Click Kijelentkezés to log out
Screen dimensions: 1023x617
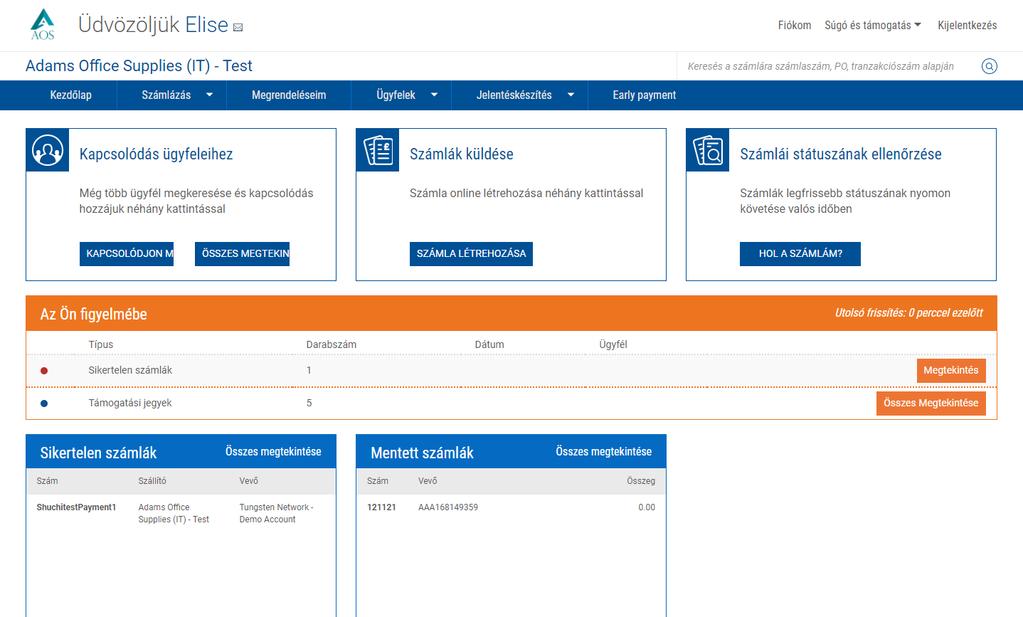968,25
